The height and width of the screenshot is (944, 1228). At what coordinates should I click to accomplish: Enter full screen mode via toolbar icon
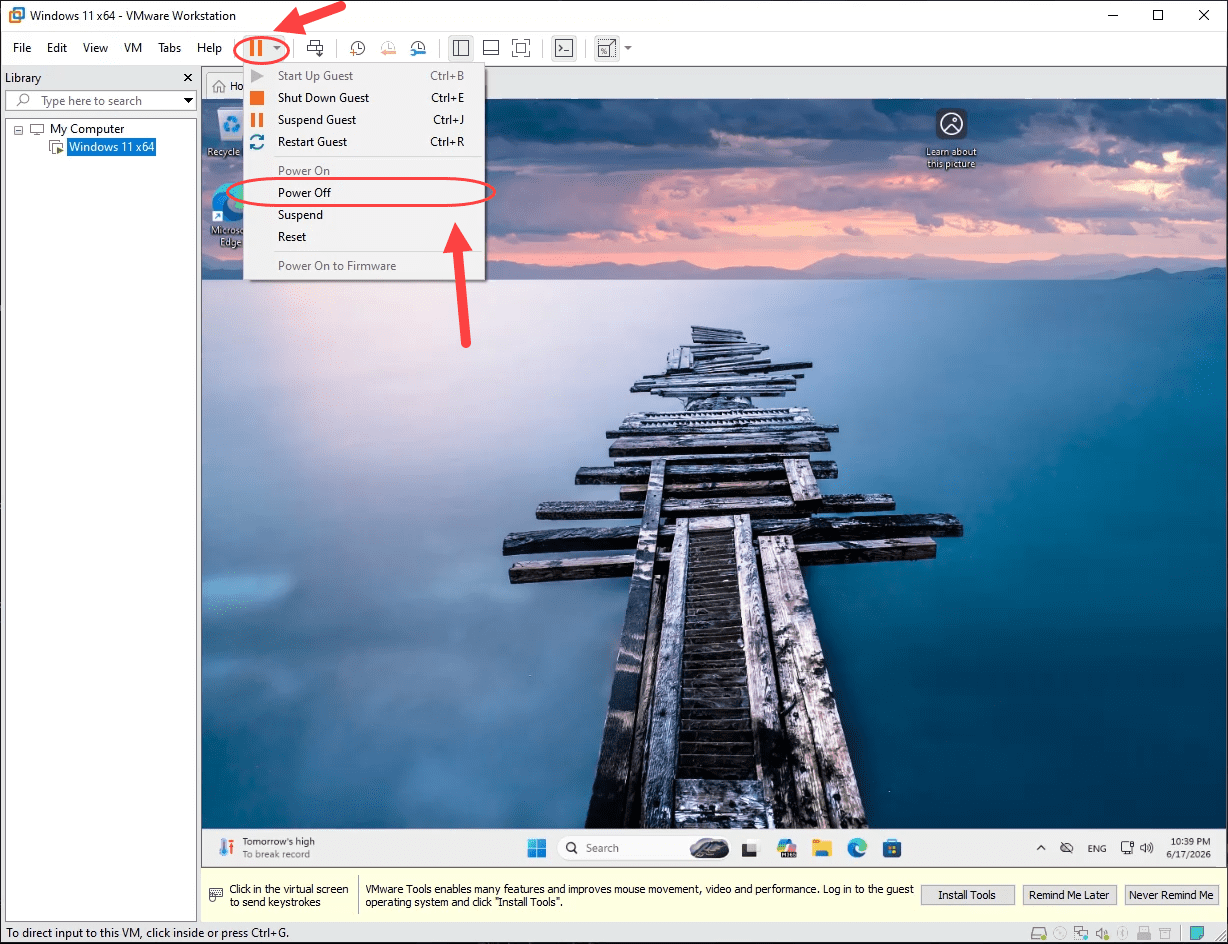521,48
